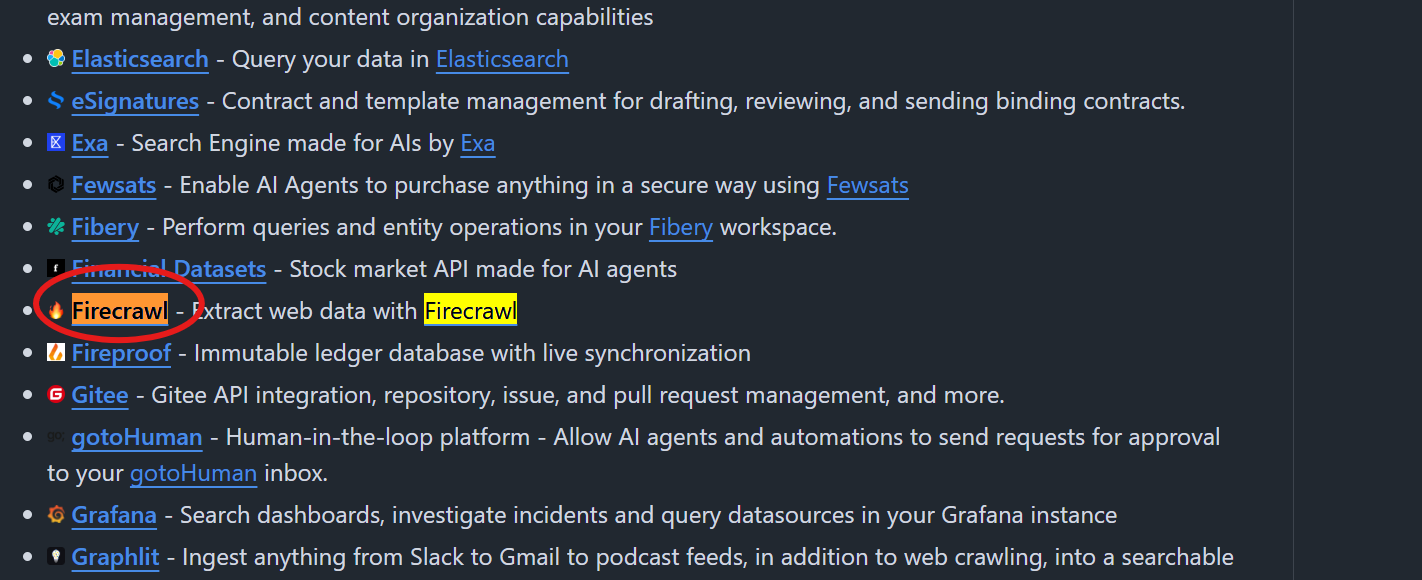Screen dimensions: 1422x580
Task: Click the Exa logo icon
Action: click(x=56, y=142)
